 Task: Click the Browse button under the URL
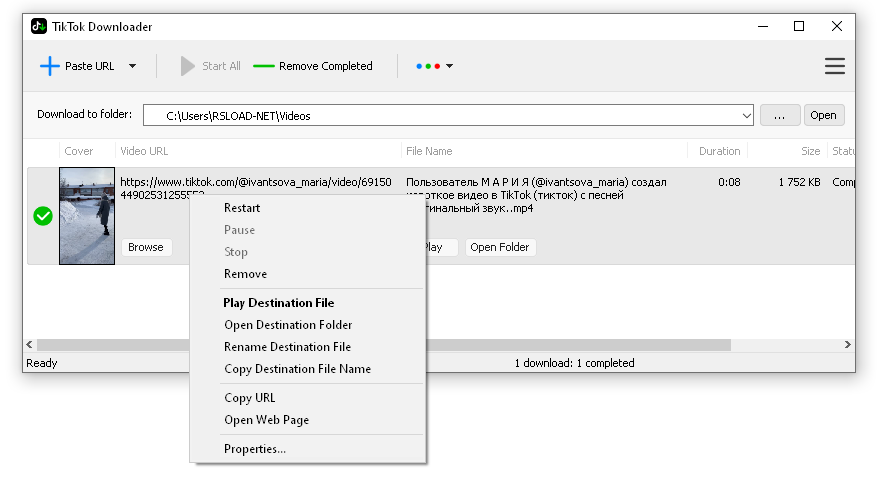click(146, 247)
